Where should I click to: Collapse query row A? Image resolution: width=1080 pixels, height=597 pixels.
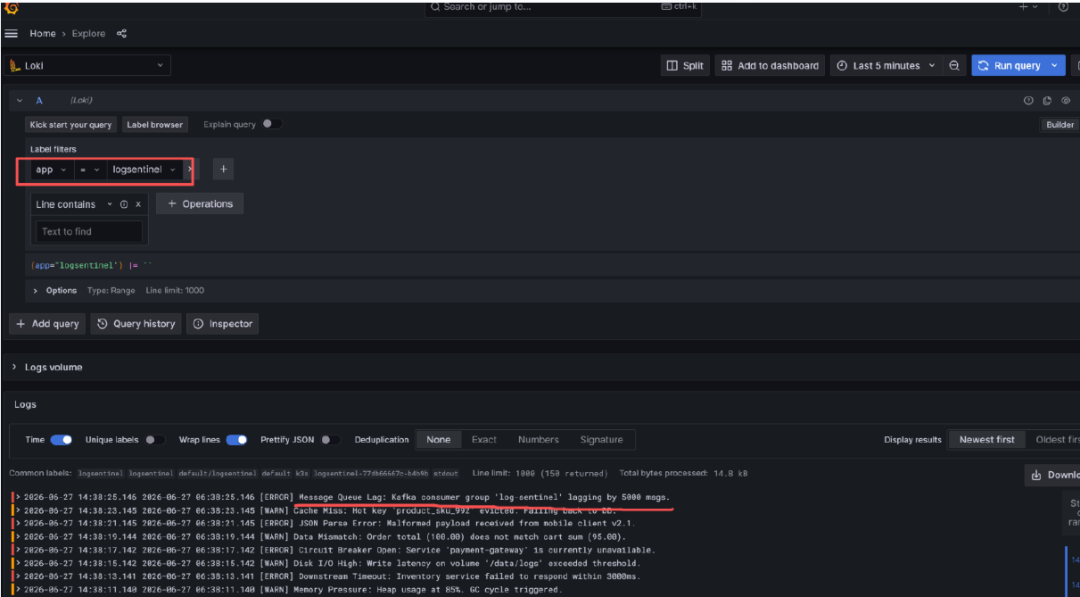19,101
